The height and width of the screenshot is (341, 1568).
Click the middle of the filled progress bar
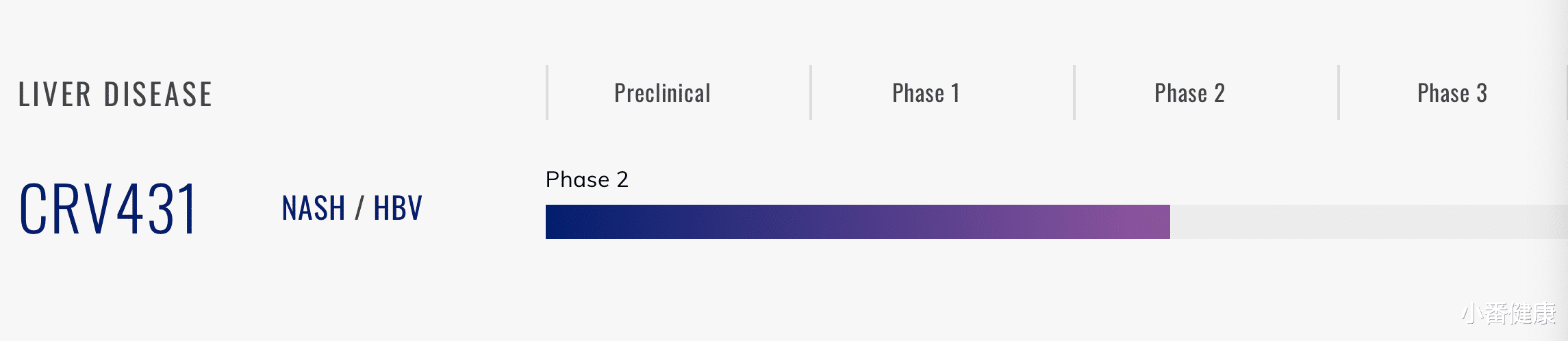pos(857,222)
